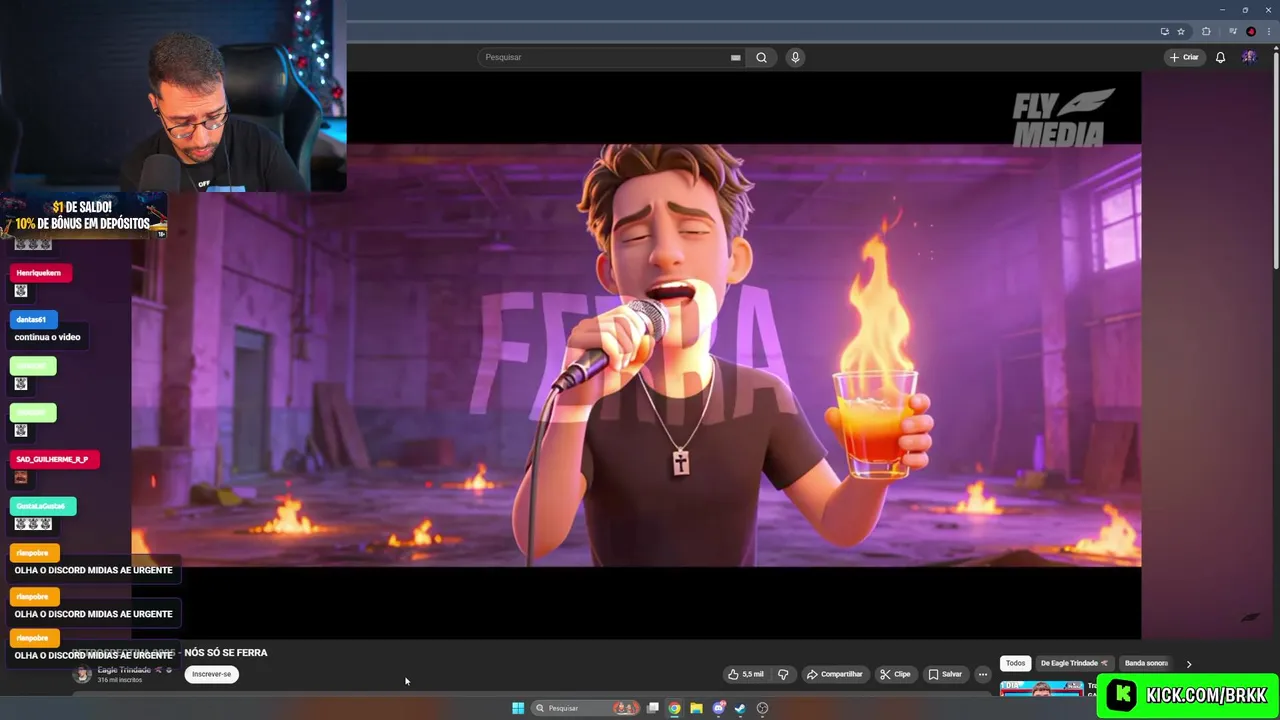1280x720 pixels.
Task: Click the page vertical scrollbar
Action: (1276, 160)
